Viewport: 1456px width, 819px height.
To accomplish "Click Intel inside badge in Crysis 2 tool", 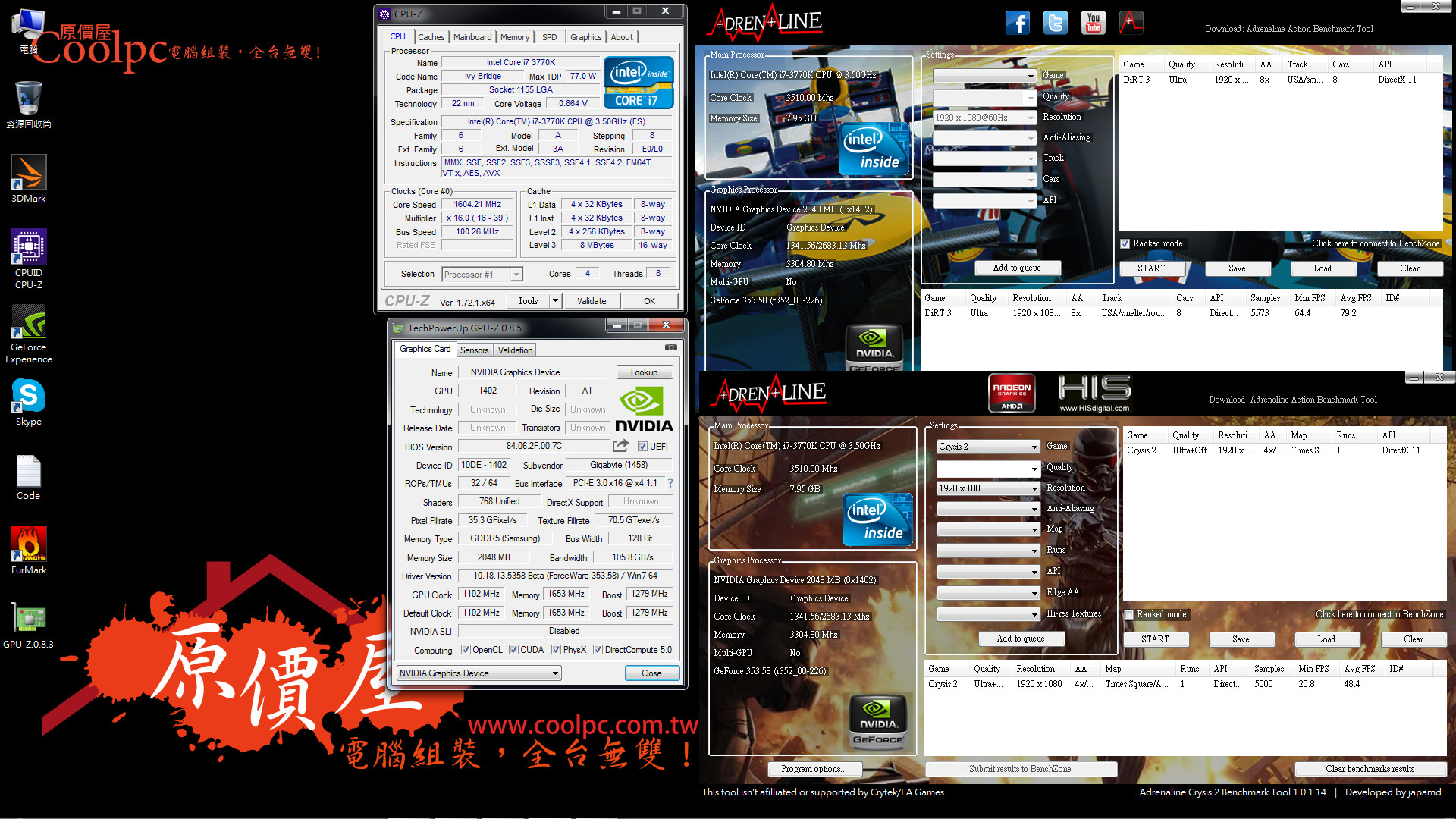I will [877, 519].
